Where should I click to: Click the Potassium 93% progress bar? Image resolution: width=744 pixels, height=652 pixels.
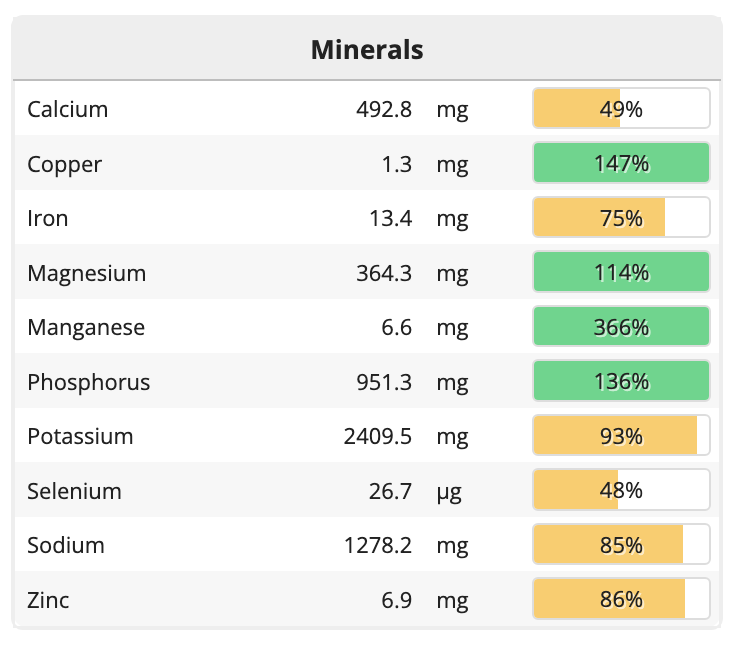pos(621,436)
